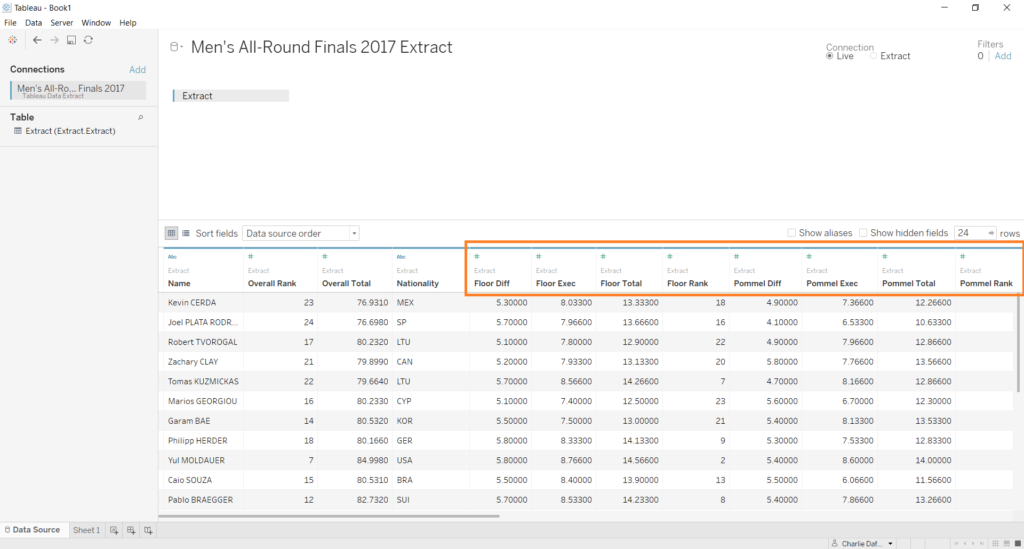Image resolution: width=1024 pixels, height=549 pixels.
Task: Click Add link next to Connections
Action: pos(137,70)
